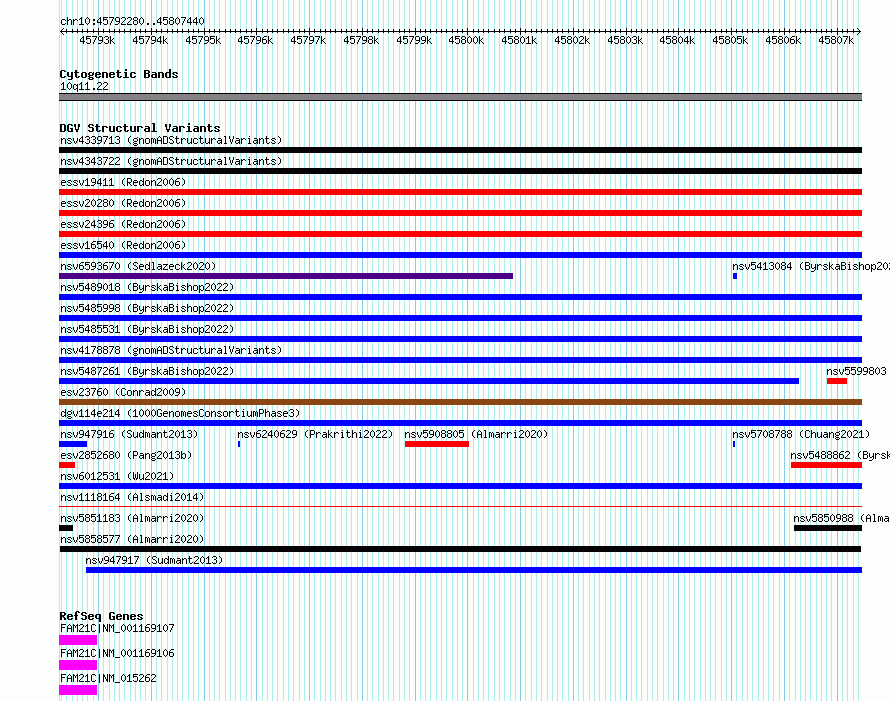
Task: Click the nsv1118164 (Alsmadi2014) label
Action: [132, 497]
